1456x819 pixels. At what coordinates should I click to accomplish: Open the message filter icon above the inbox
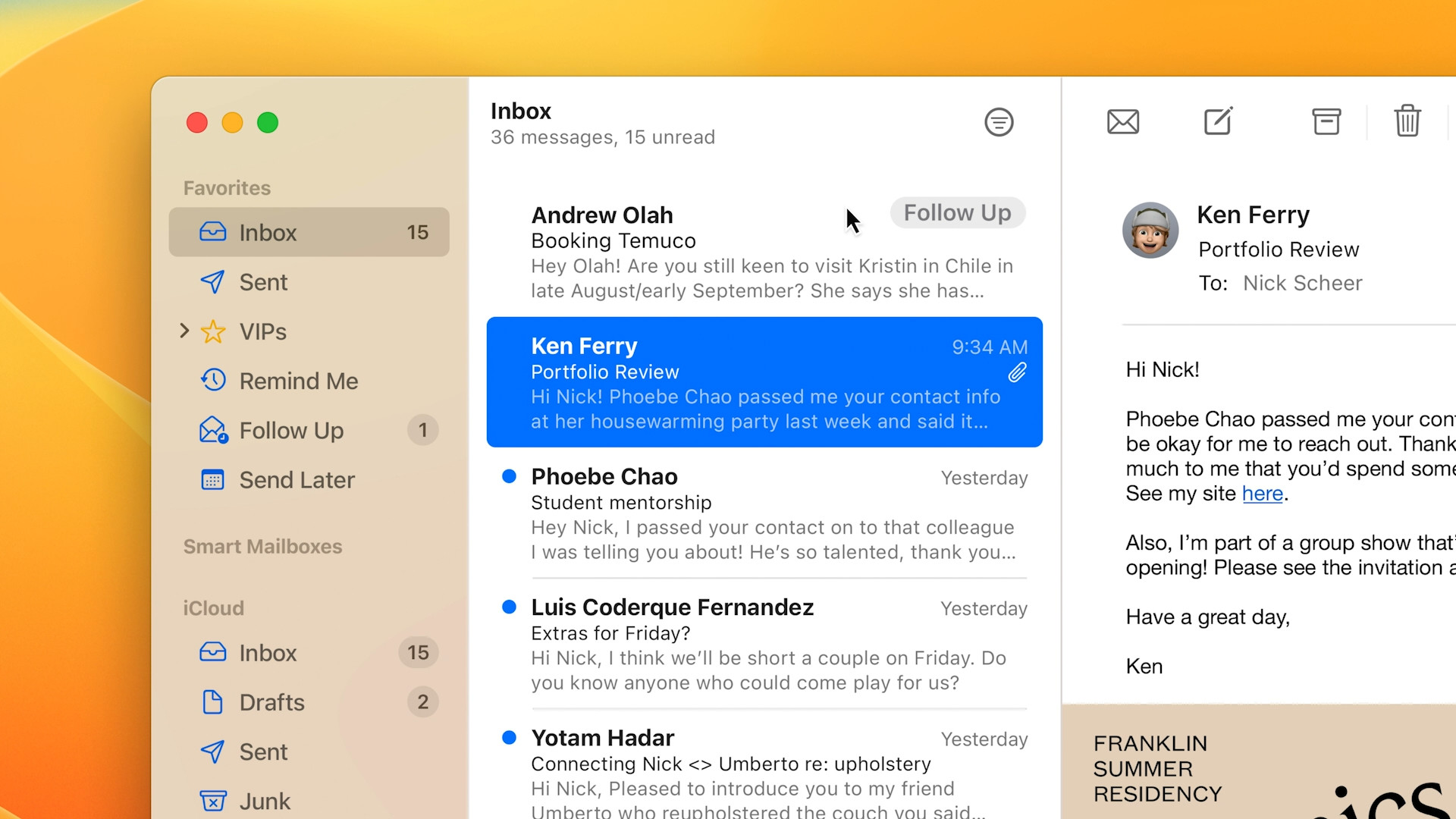coord(999,121)
